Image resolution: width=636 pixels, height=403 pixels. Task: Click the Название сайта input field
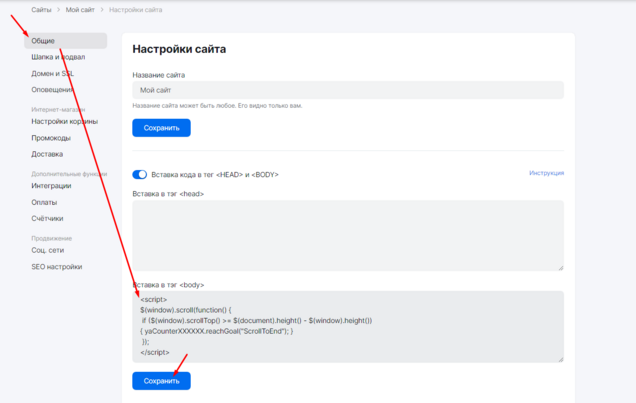(x=347, y=90)
